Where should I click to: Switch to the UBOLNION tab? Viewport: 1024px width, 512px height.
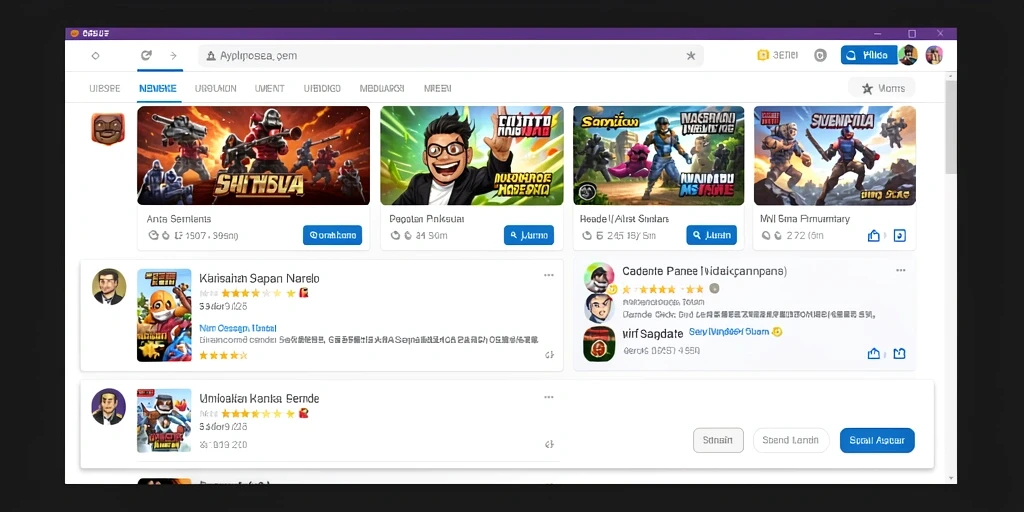click(x=216, y=88)
